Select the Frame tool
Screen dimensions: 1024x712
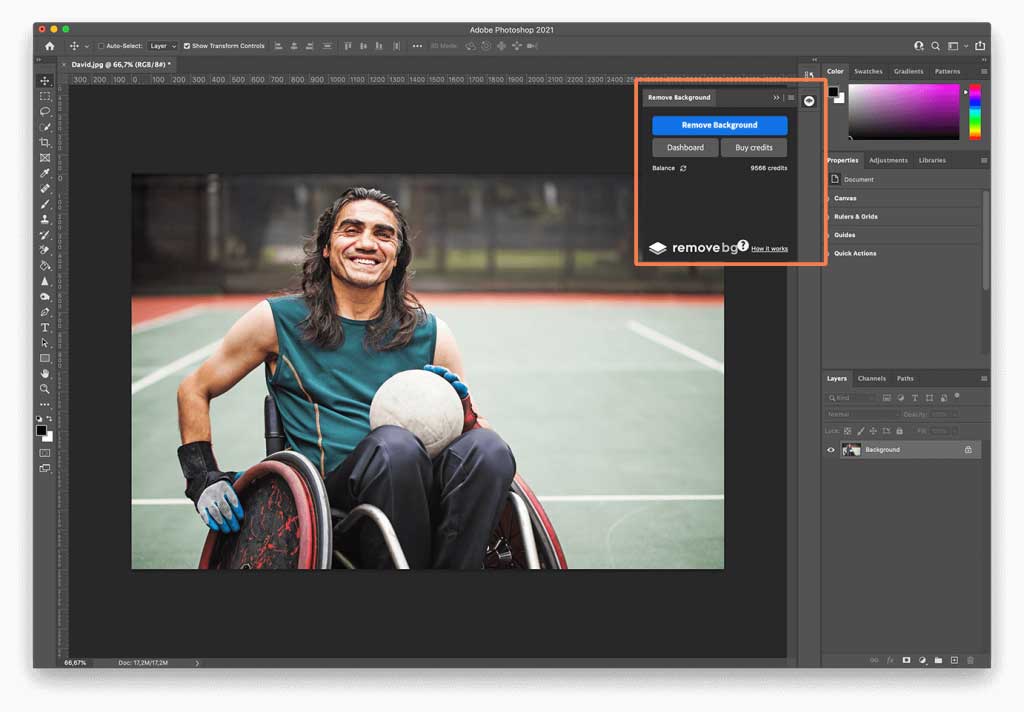click(45, 157)
